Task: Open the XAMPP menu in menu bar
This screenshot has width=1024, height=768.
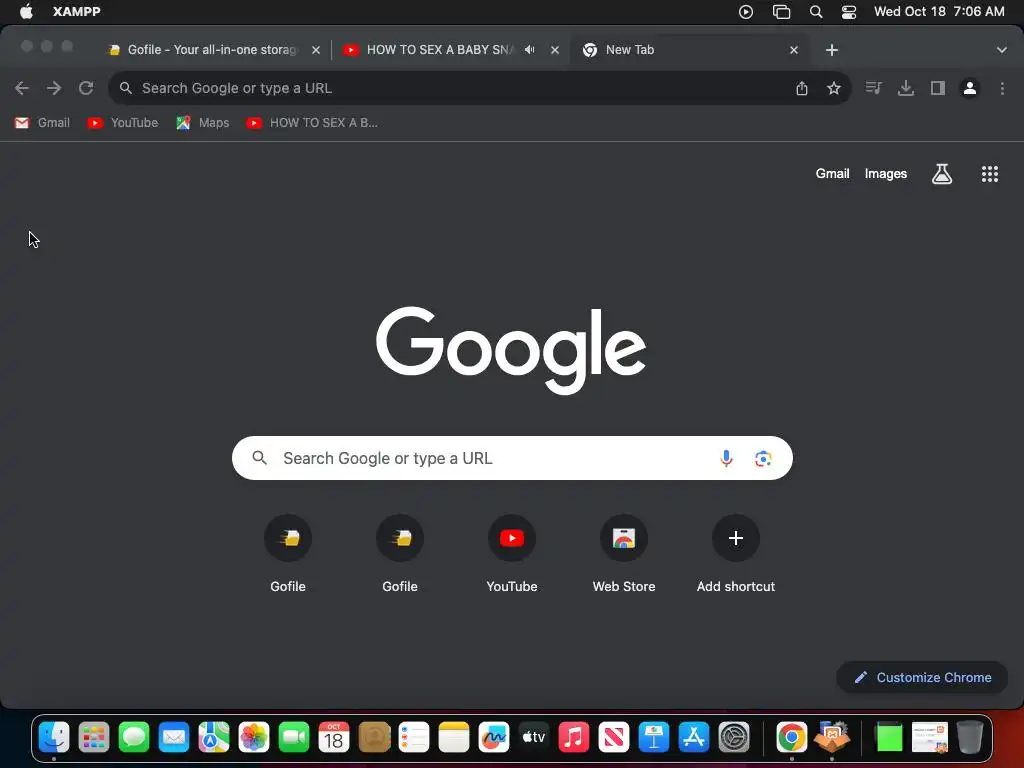Action: point(76,12)
